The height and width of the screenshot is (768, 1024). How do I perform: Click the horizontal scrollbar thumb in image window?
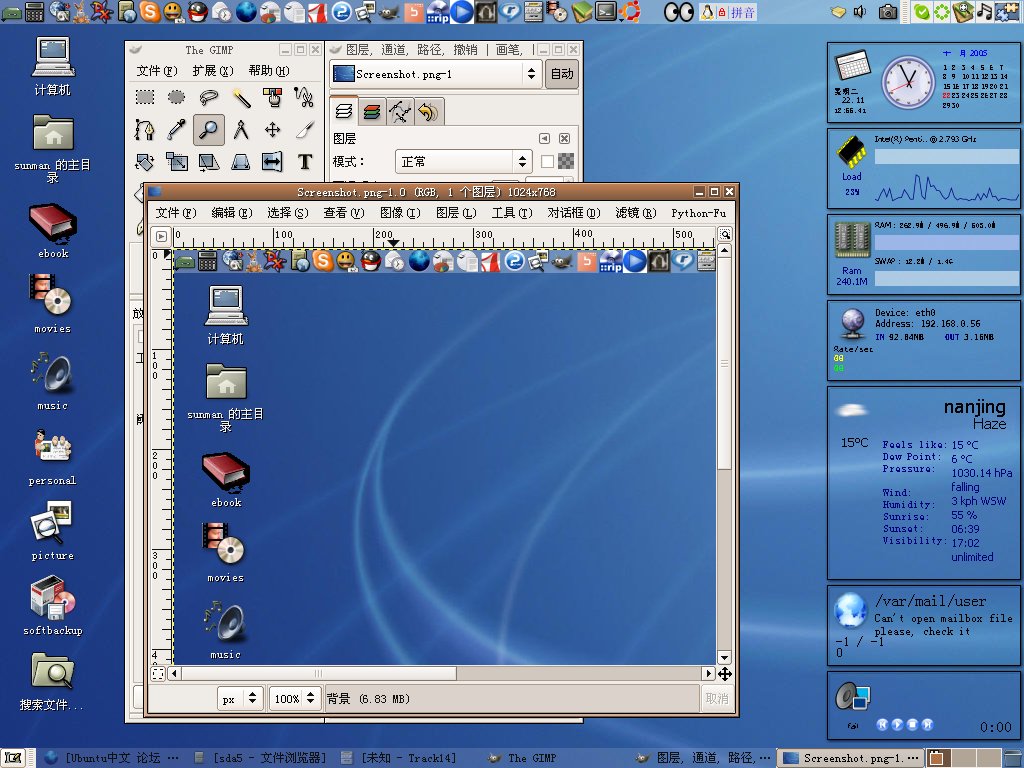[x=318, y=673]
